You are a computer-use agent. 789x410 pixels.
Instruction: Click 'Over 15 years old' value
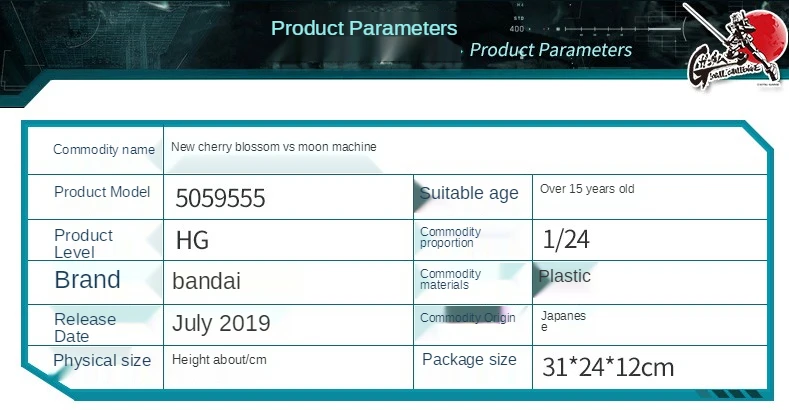click(587, 189)
